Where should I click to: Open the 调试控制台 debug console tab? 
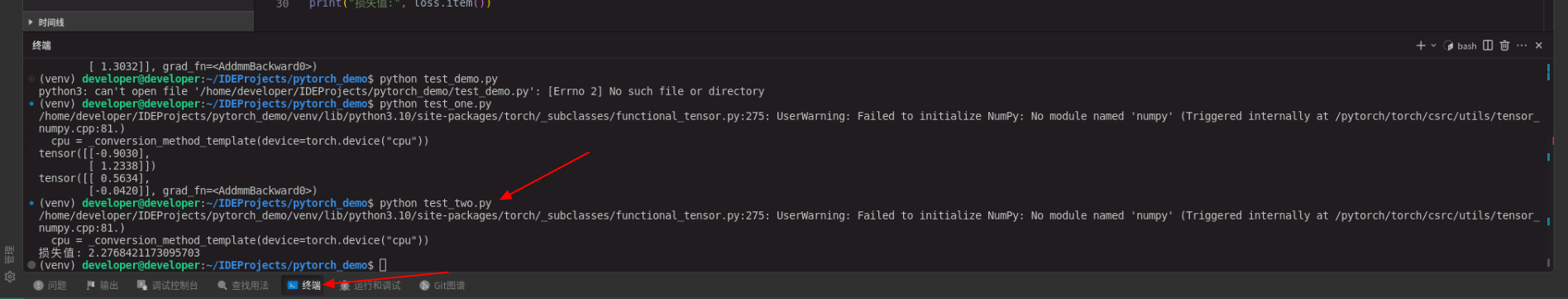pos(168,286)
